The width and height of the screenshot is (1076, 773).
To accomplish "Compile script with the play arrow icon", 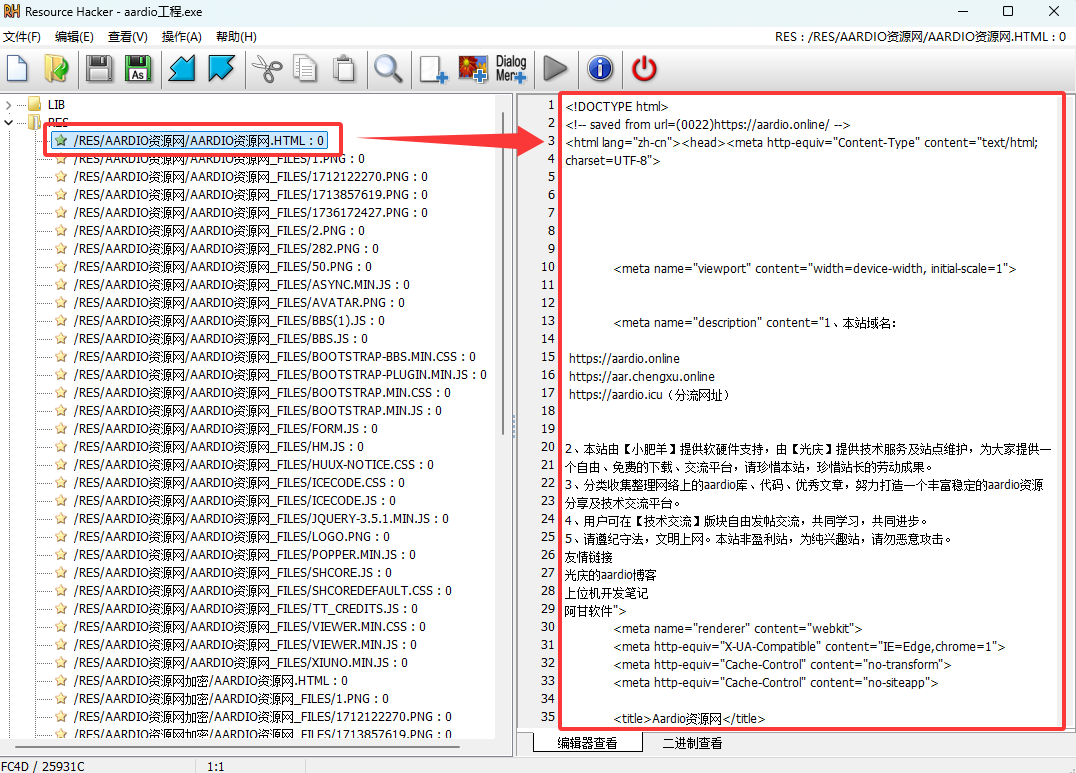I will 555,69.
